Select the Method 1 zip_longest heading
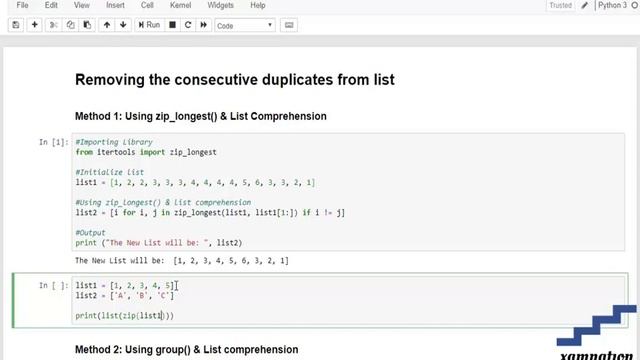 (x=201, y=116)
